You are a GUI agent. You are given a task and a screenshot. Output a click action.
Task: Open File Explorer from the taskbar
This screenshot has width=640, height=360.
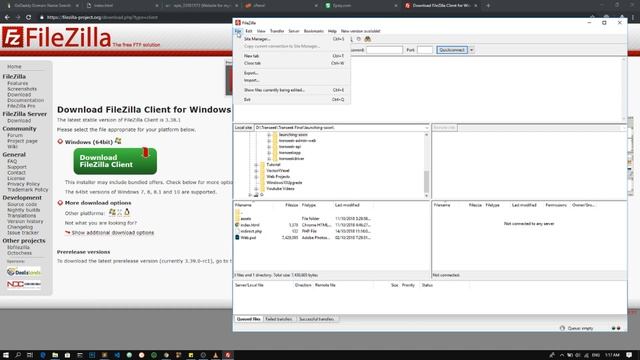coord(55,355)
